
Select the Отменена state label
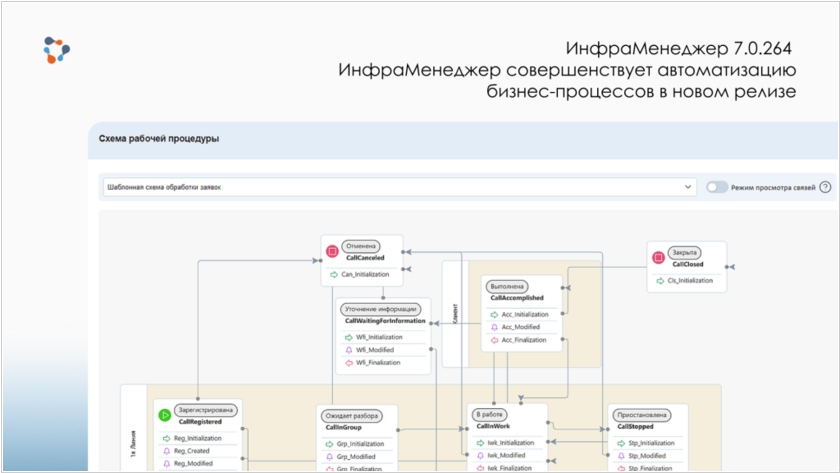[360, 245]
